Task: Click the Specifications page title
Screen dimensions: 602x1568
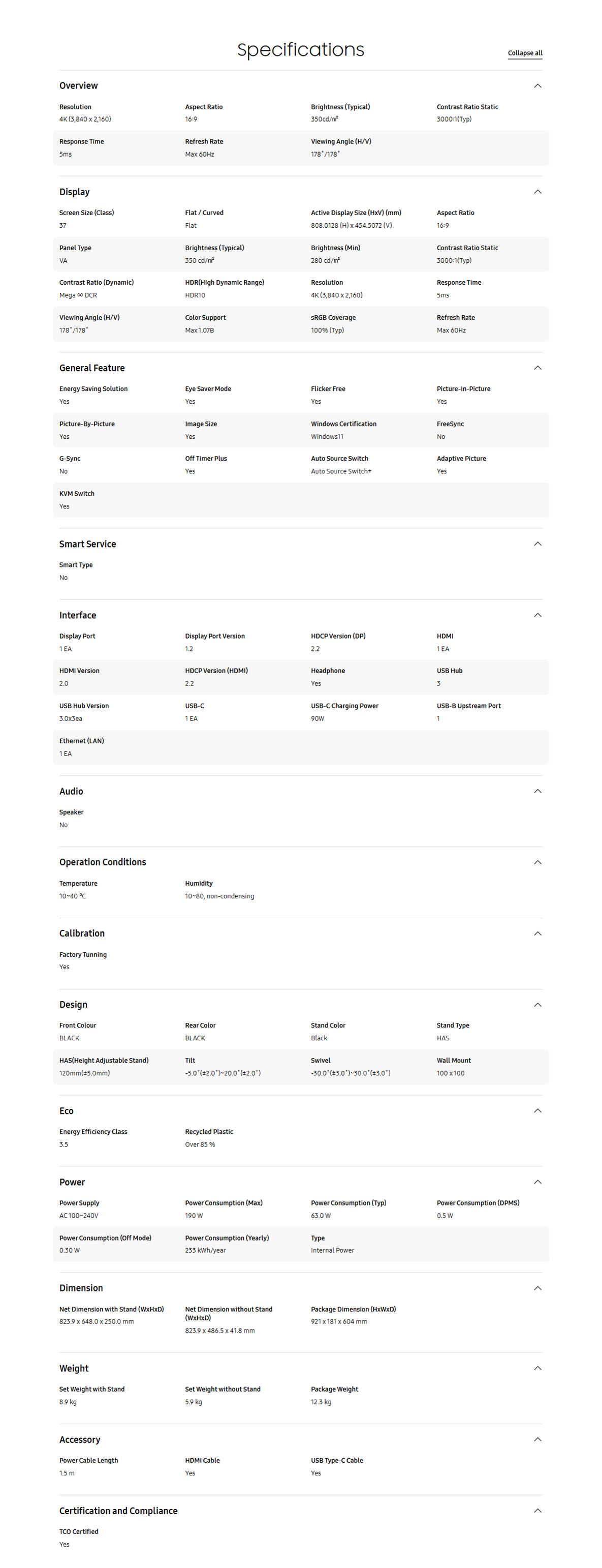Action: [x=300, y=49]
